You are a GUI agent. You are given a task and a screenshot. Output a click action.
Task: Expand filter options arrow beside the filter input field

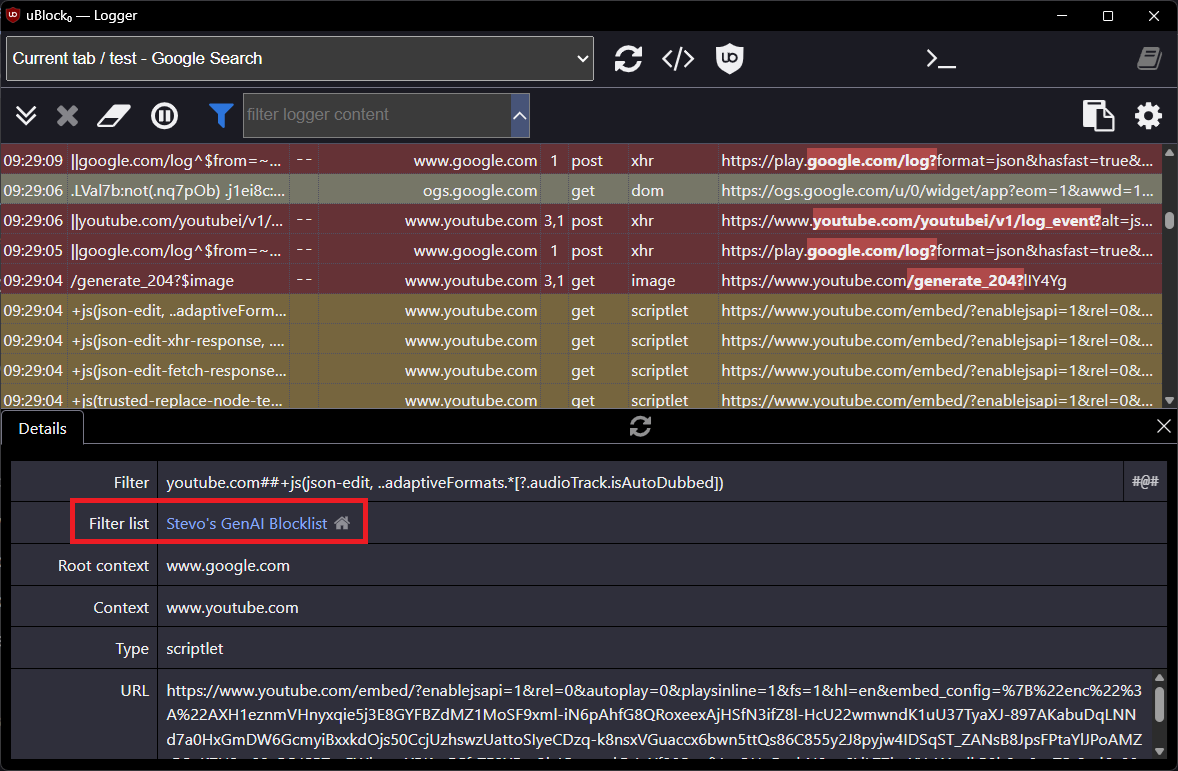(520, 116)
